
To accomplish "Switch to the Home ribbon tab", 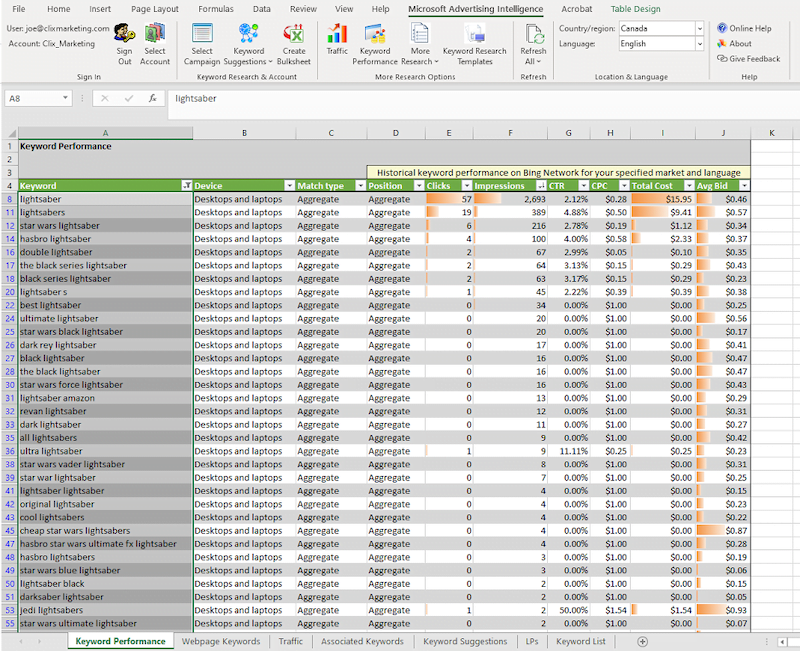I will pos(59,9).
